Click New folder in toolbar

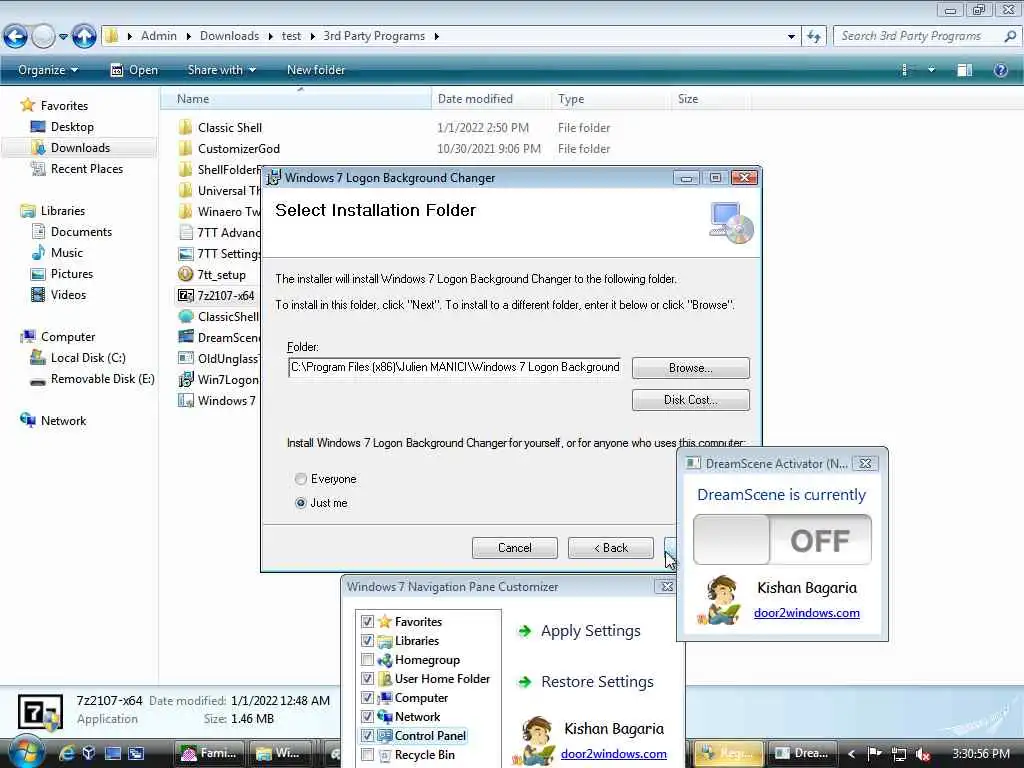316,70
